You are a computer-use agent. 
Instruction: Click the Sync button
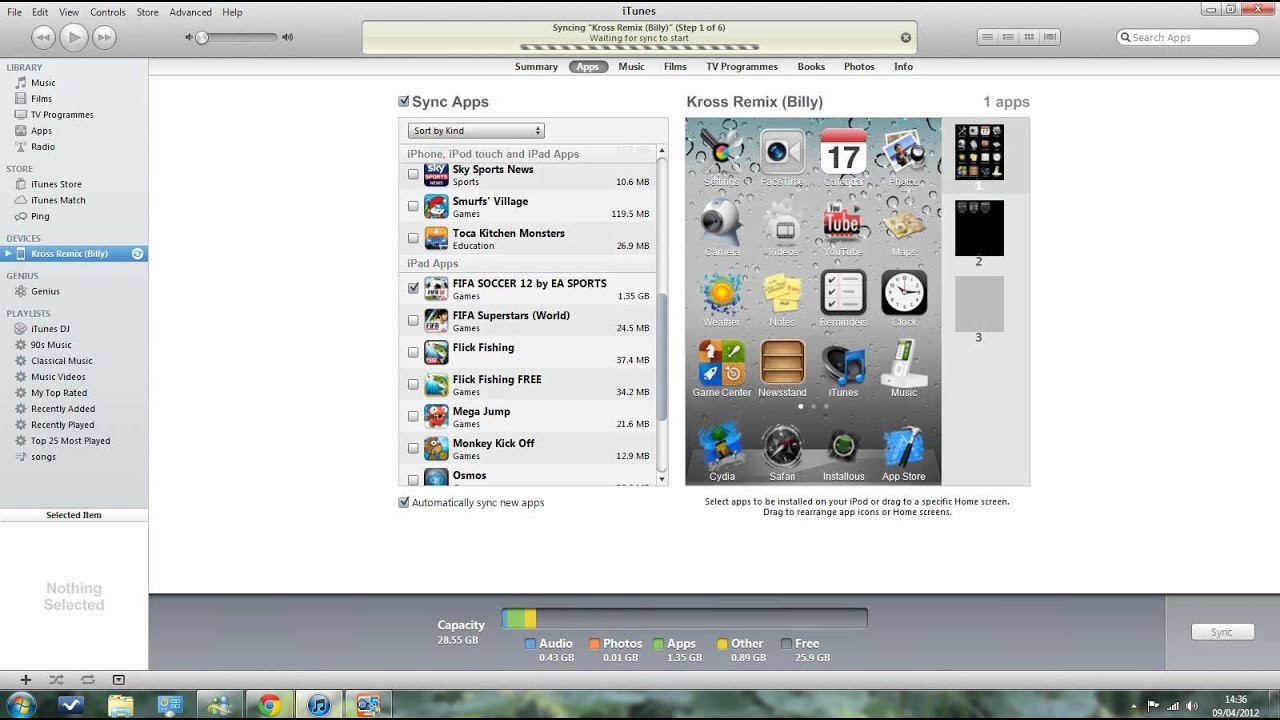[1222, 632]
